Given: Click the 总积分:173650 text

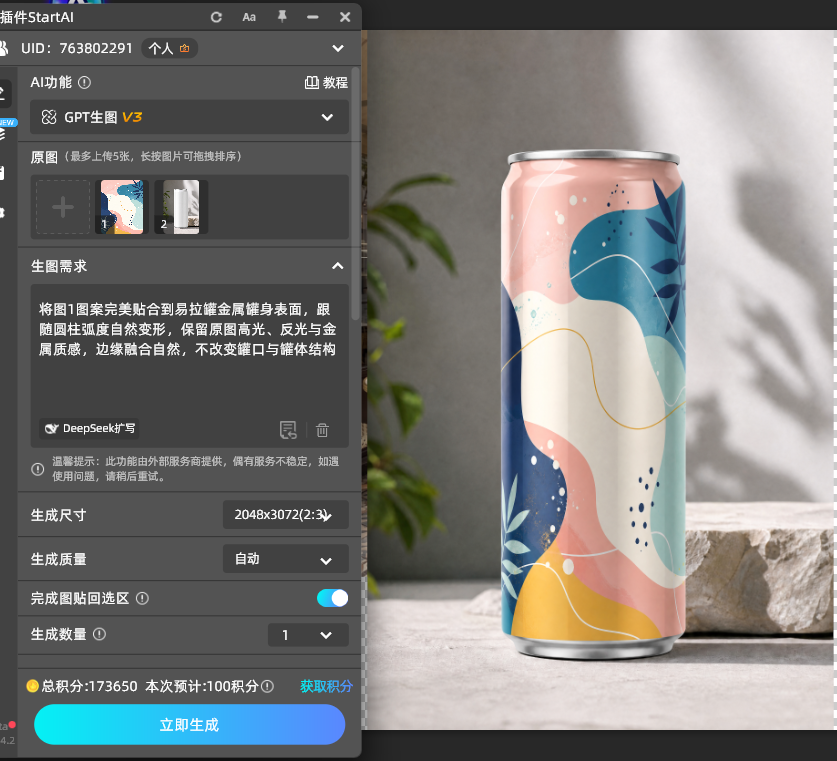Looking at the screenshot, I should click(90, 686).
